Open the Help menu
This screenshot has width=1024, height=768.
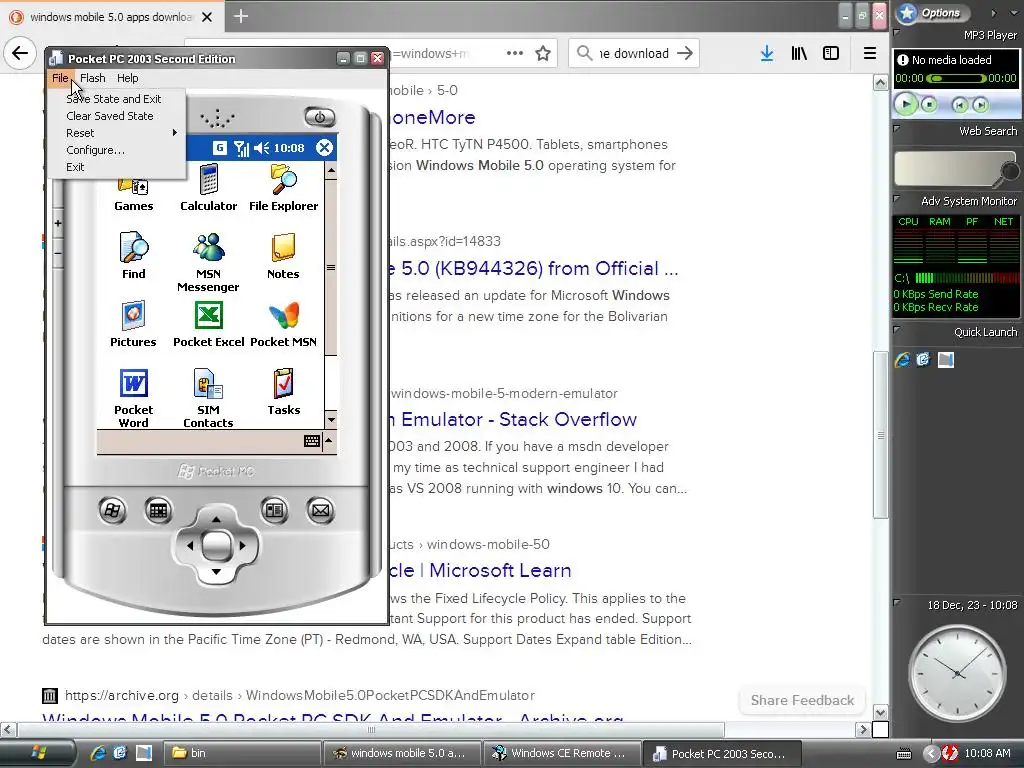[x=127, y=78]
